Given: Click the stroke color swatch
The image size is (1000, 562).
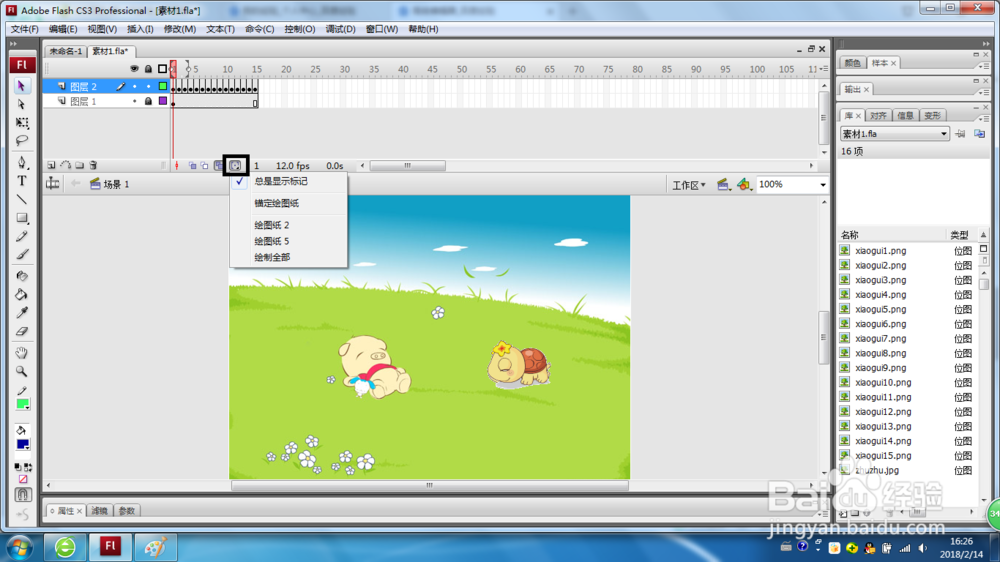Looking at the screenshot, I should point(23,404).
